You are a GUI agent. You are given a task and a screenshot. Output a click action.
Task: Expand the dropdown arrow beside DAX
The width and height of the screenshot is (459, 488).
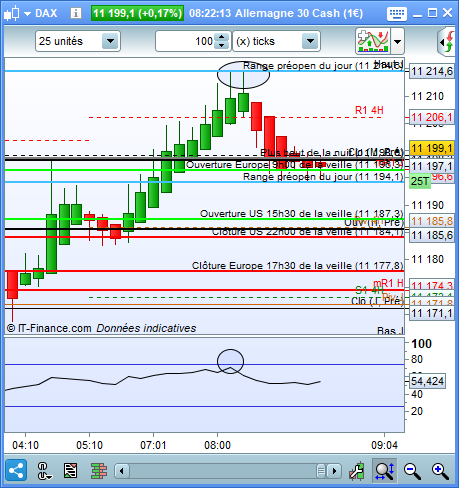point(27,14)
